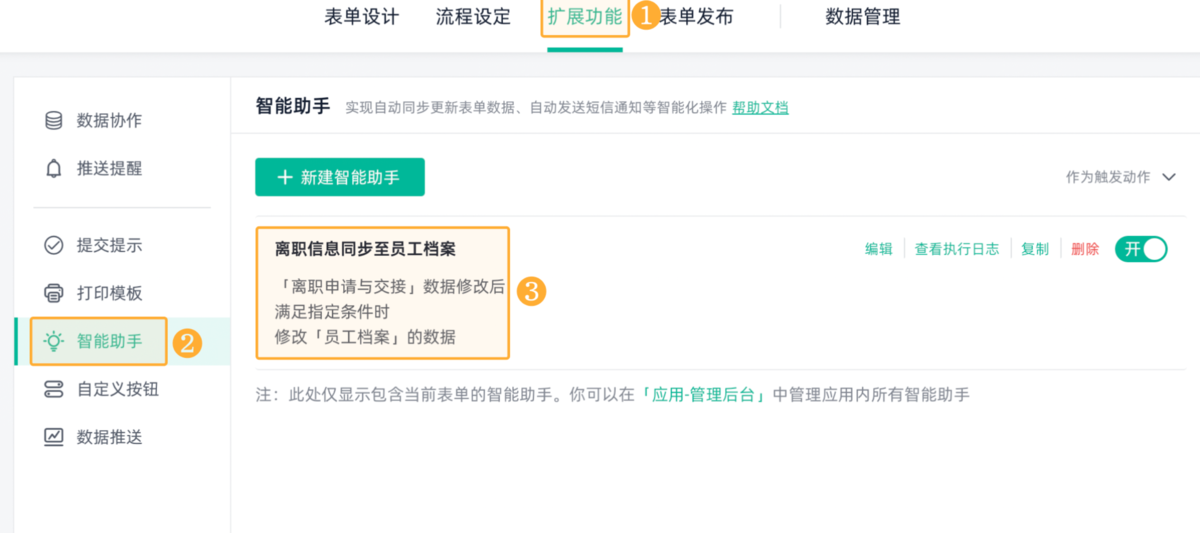Click the 提交提示 checkmark circle icon

pyautogui.click(x=54, y=245)
